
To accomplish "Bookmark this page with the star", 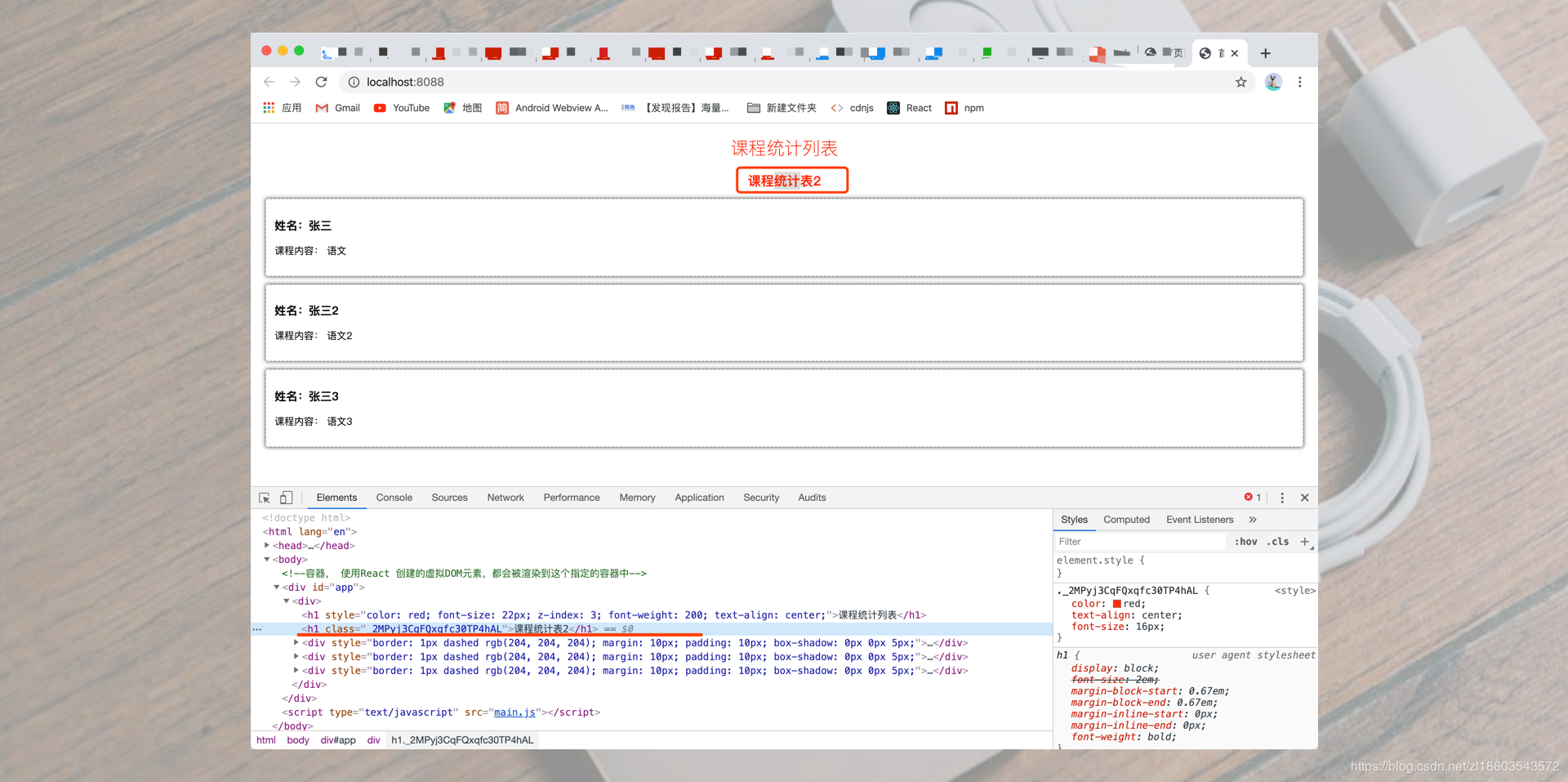I will click(1241, 82).
